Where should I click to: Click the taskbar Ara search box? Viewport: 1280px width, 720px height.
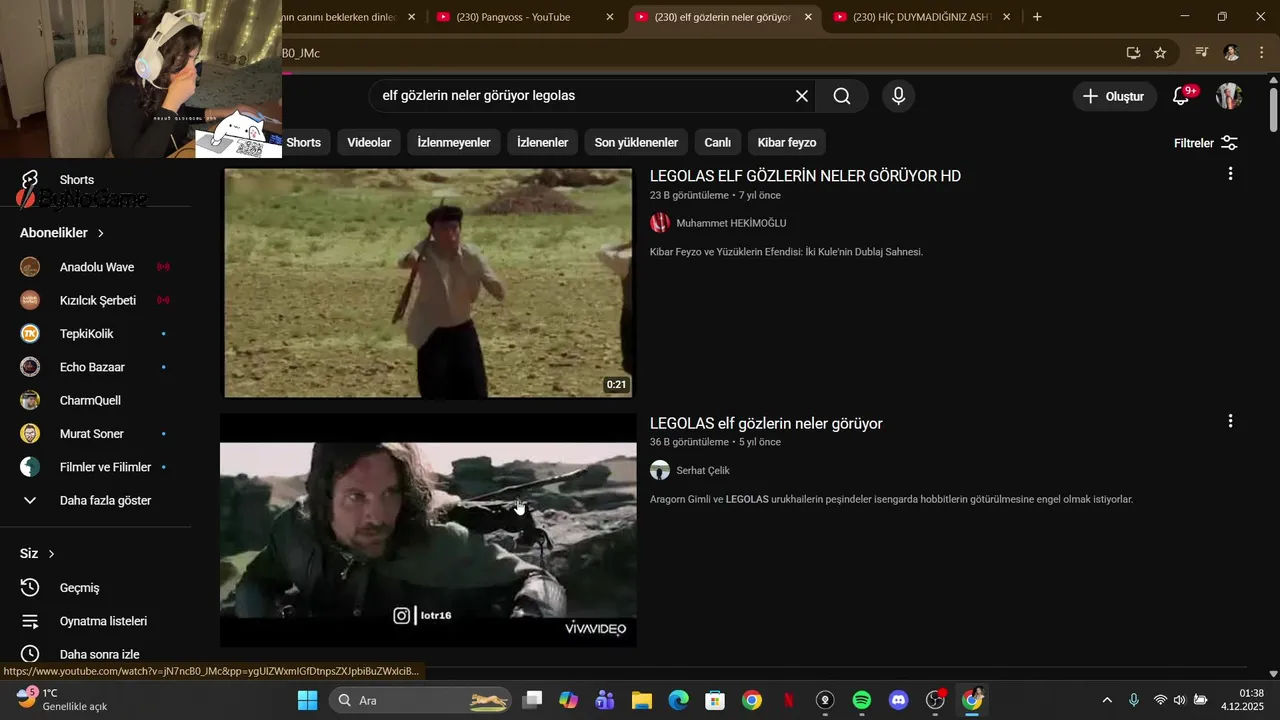point(420,700)
